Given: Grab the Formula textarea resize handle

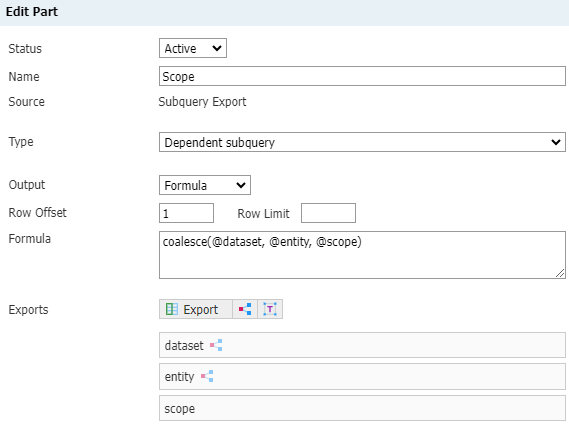Looking at the screenshot, I should coord(560,274).
